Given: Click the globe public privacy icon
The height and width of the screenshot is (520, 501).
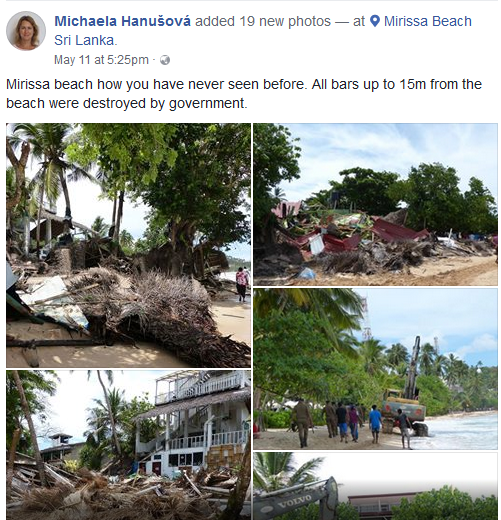Looking at the screenshot, I should coord(165,60).
